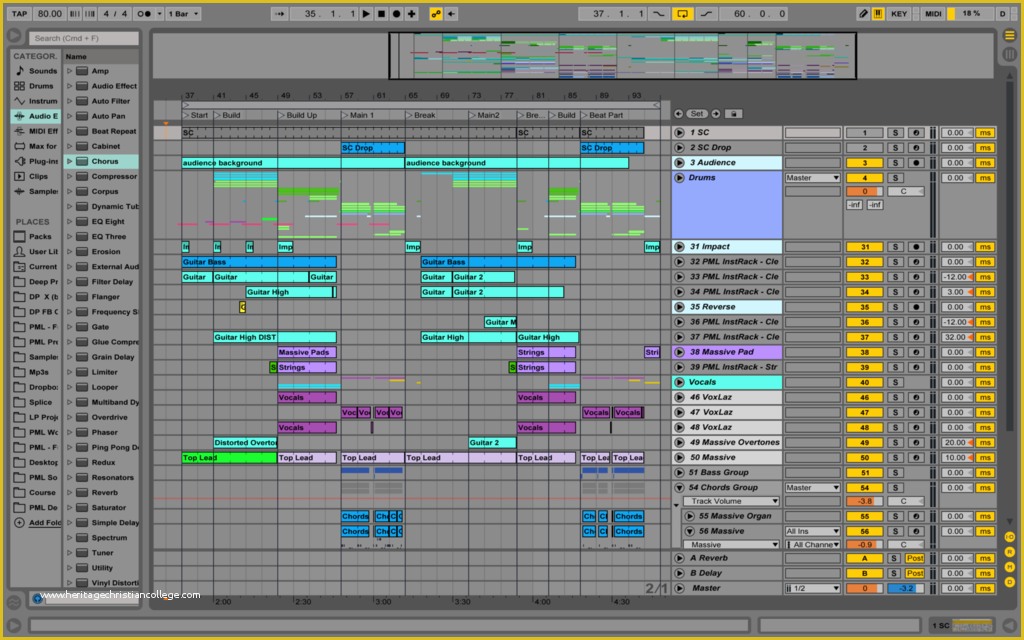The image size is (1024, 640).
Task: Click the Re-enable Automation arrow button
Action: [x=451, y=14]
